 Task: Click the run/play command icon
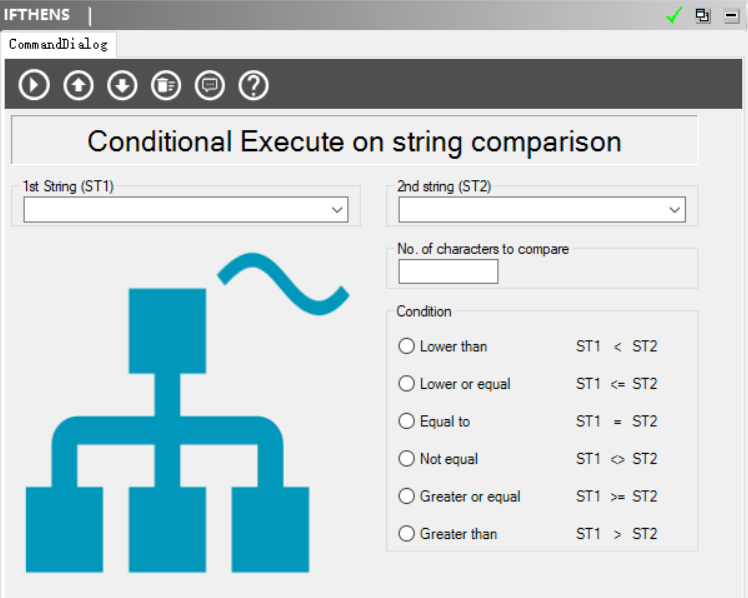click(34, 86)
